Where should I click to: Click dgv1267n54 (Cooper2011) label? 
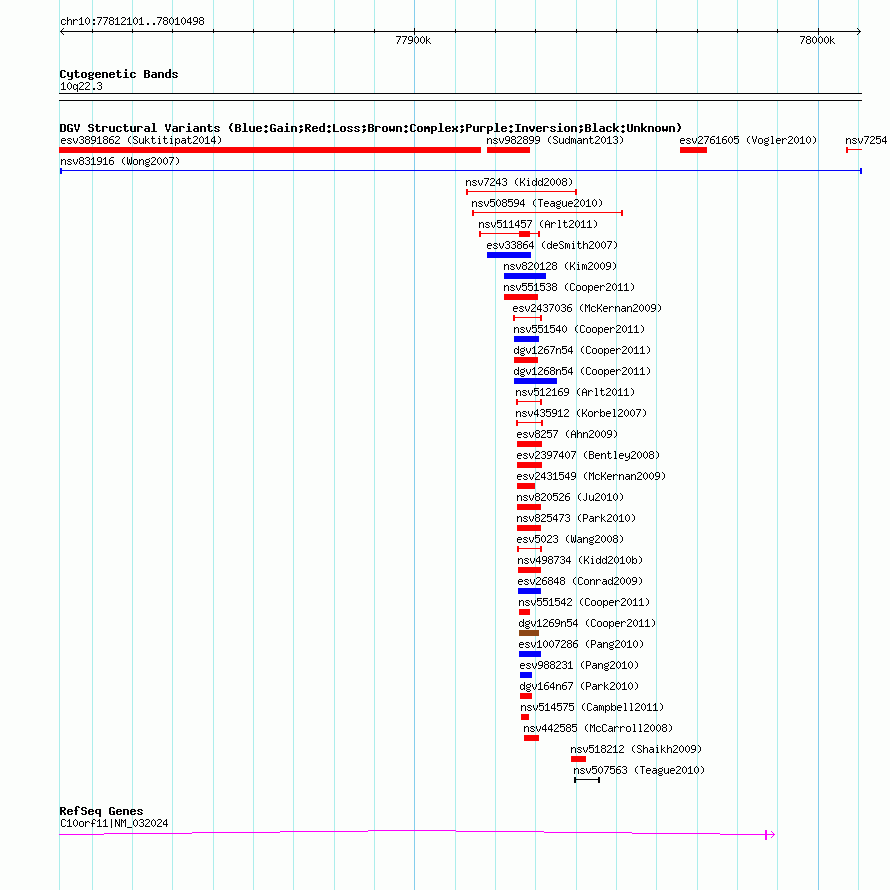pos(582,350)
